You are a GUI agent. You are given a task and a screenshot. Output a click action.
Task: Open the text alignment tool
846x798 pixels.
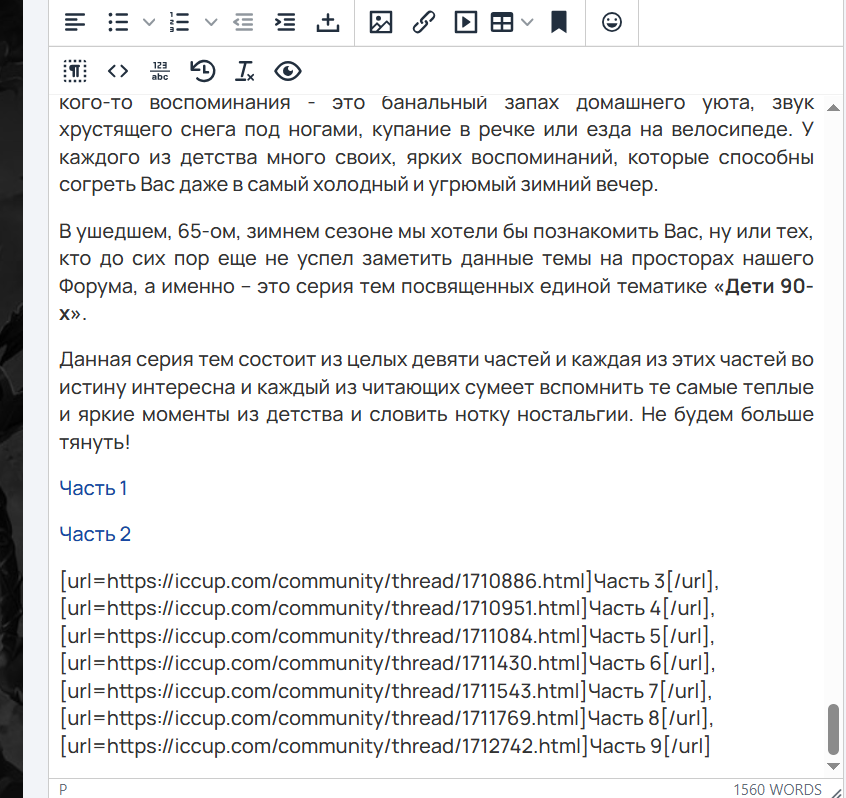coord(75,23)
